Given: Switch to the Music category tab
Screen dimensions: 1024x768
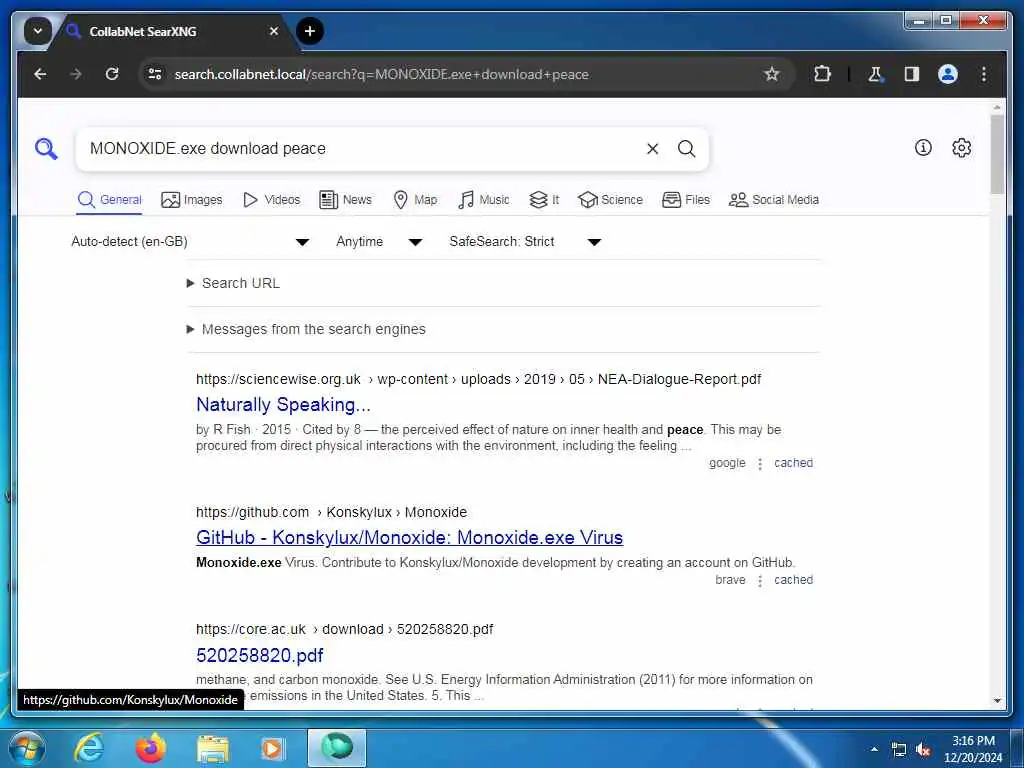Looking at the screenshot, I should click(484, 200).
